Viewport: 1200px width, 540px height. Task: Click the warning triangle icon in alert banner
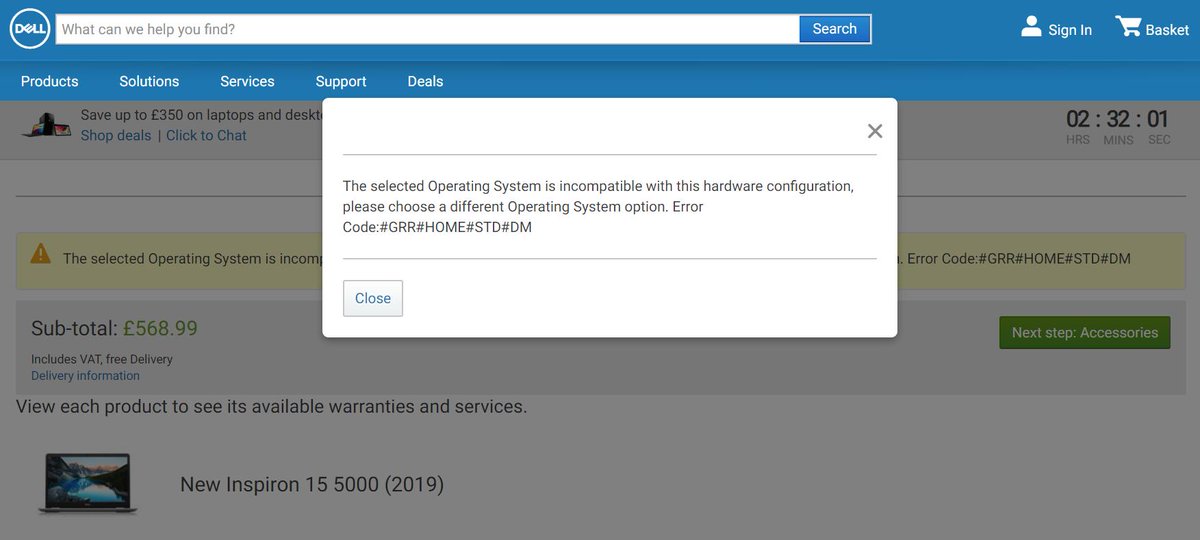pyautogui.click(x=41, y=254)
